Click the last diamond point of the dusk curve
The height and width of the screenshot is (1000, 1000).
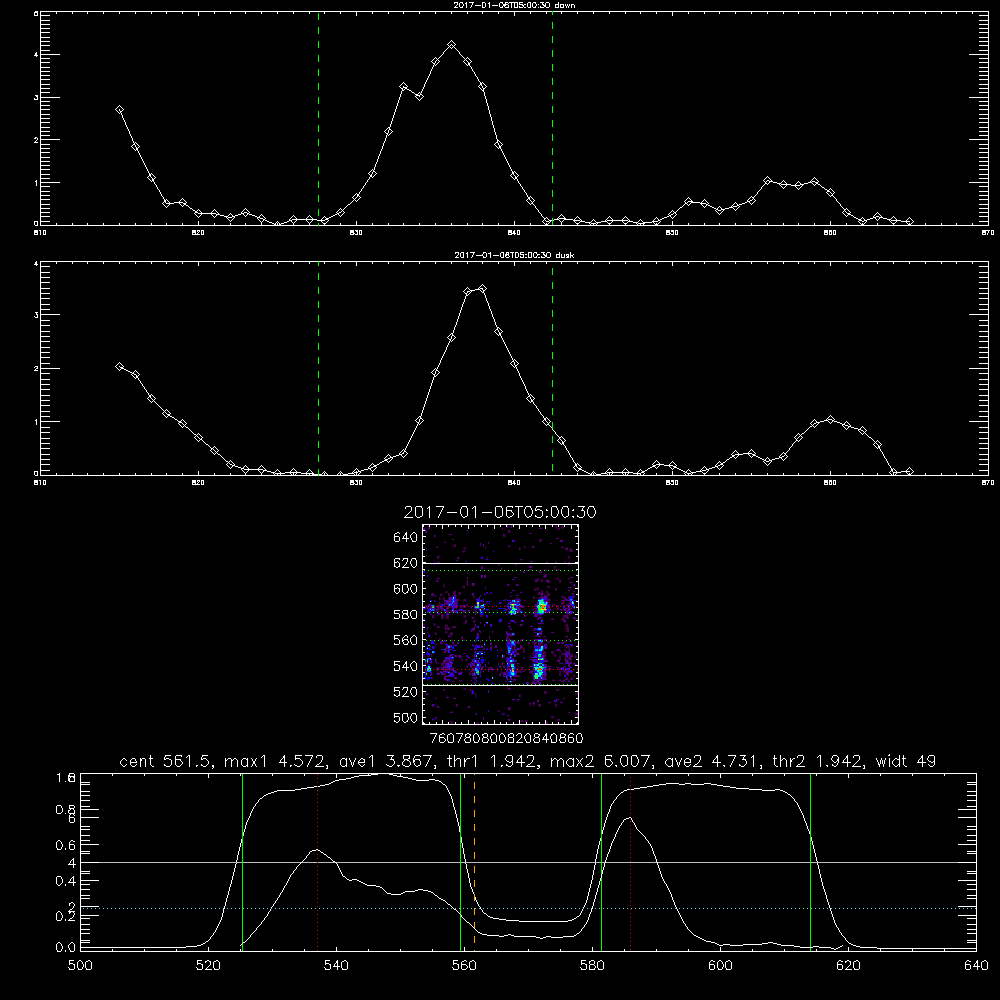(x=909, y=471)
